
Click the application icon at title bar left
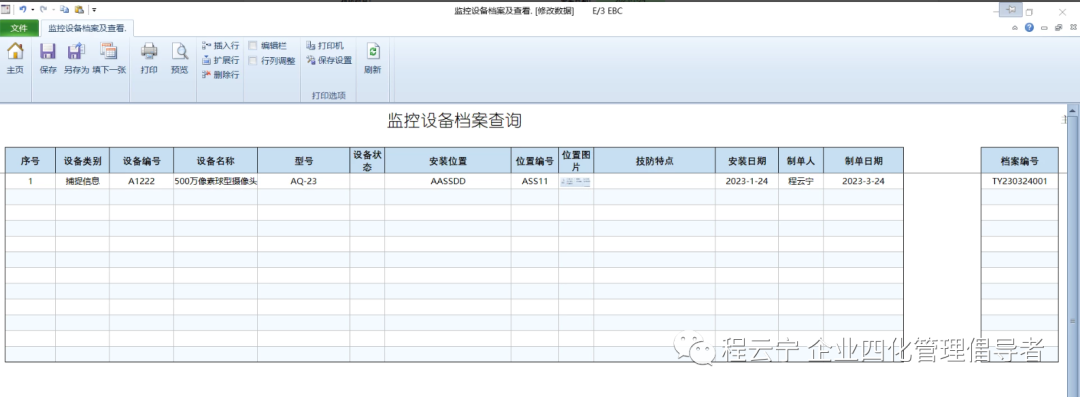(x=6, y=10)
